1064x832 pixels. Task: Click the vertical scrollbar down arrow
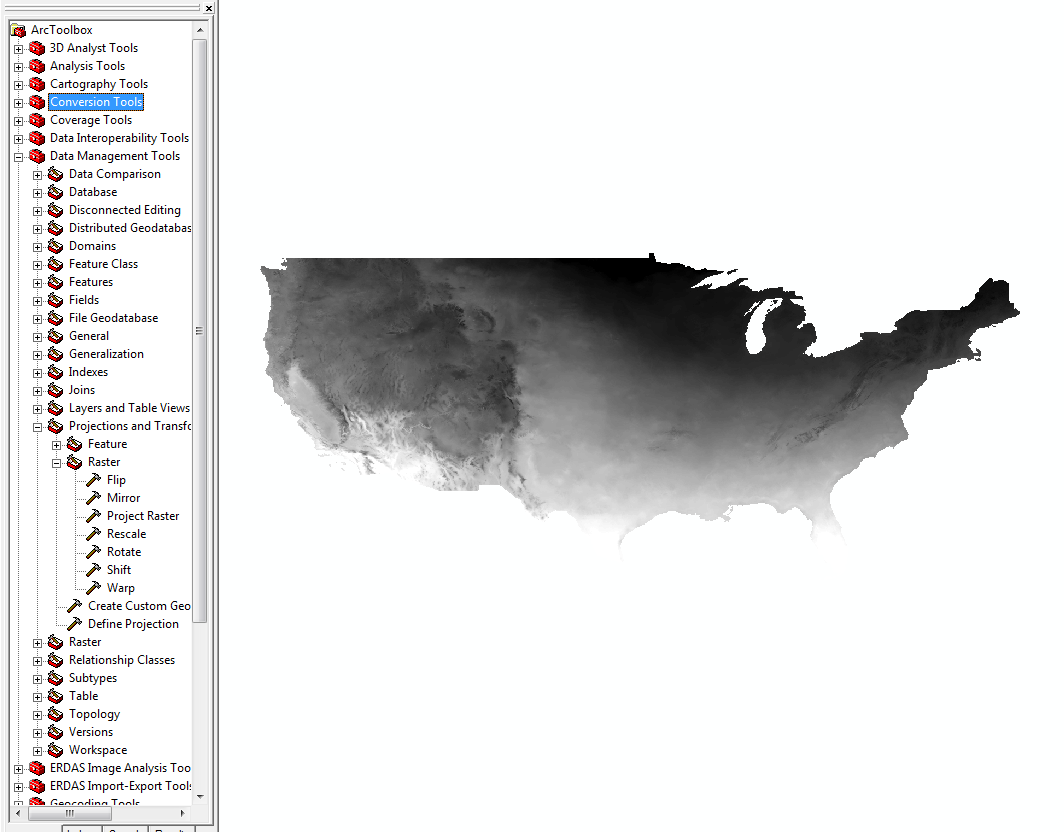[200, 796]
